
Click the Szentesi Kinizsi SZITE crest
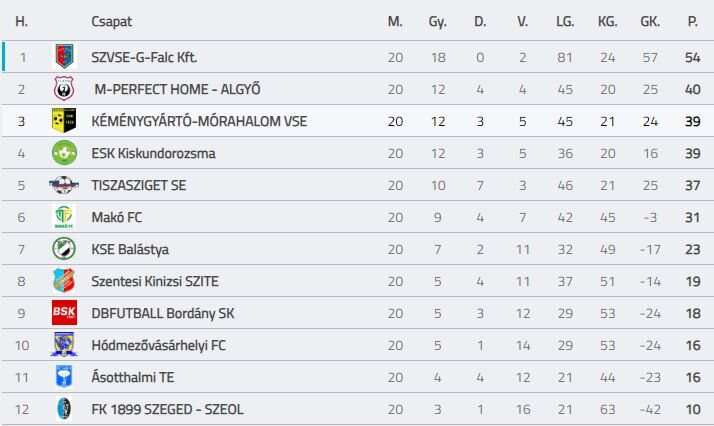(64, 281)
